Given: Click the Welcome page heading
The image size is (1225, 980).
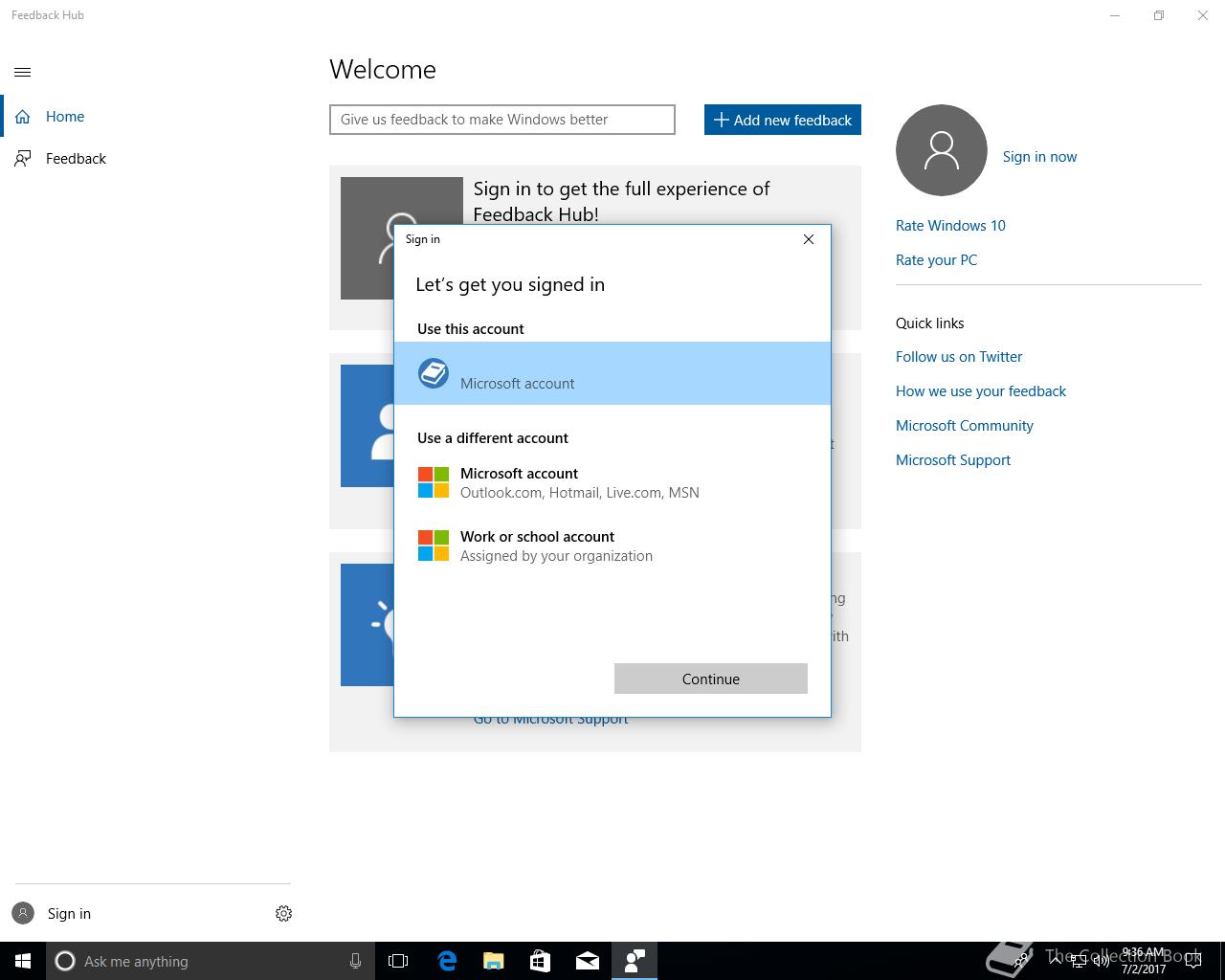Looking at the screenshot, I should [x=383, y=69].
